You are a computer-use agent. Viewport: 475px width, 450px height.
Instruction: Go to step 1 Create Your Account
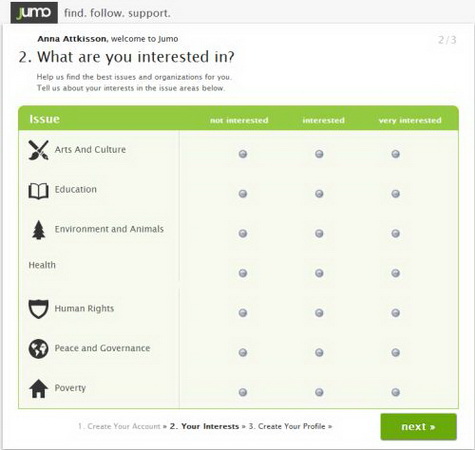[x=119, y=426]
